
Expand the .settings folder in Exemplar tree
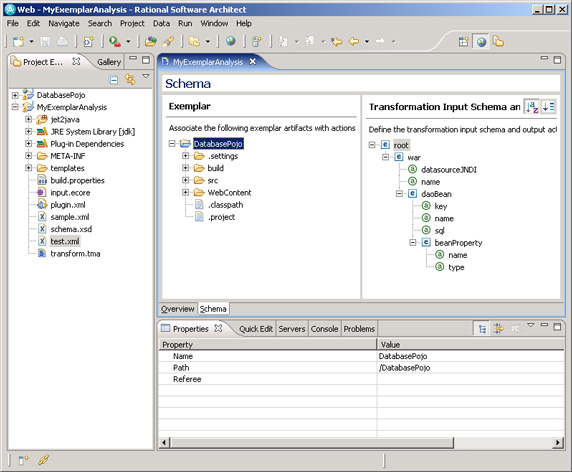point(185,156)
